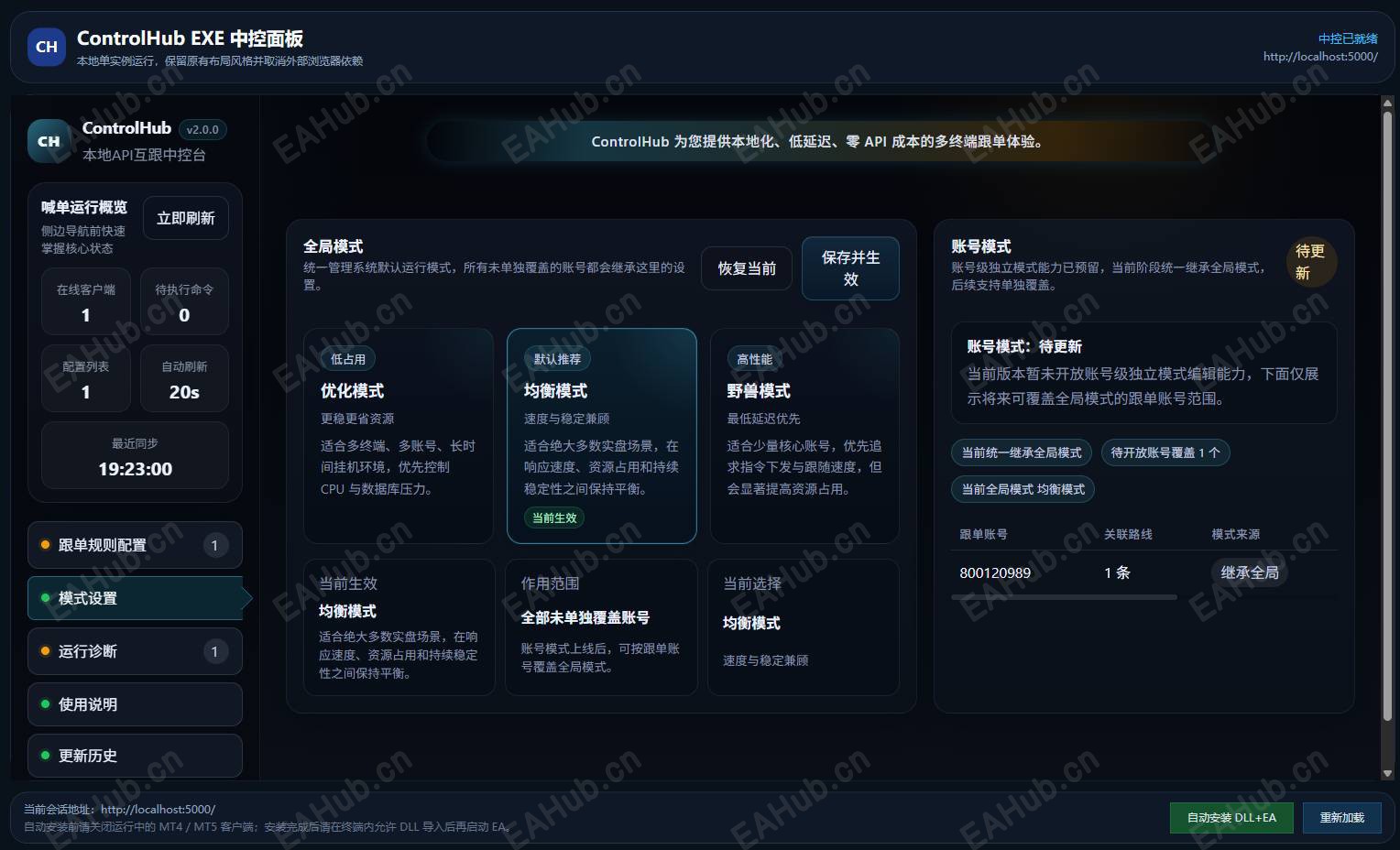Click the ControlHub CH logo in the sidebar

[x=49, y=141]
